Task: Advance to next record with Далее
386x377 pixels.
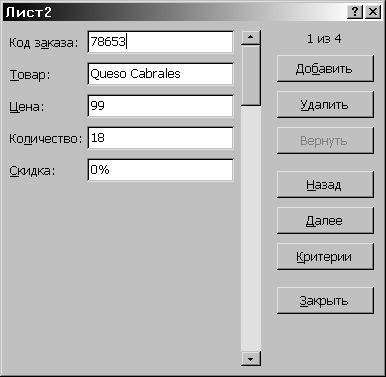Action: [x=325, y=221]
